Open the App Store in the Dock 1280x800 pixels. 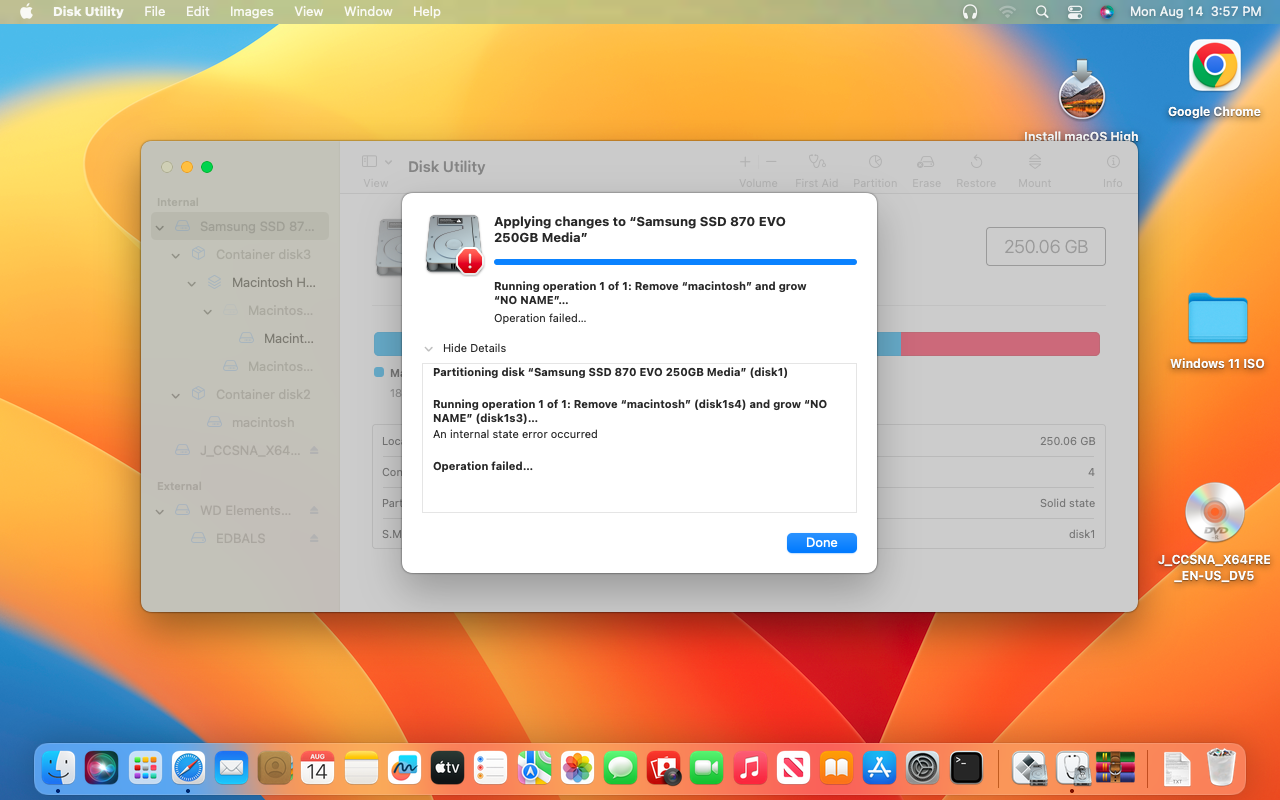879,768
